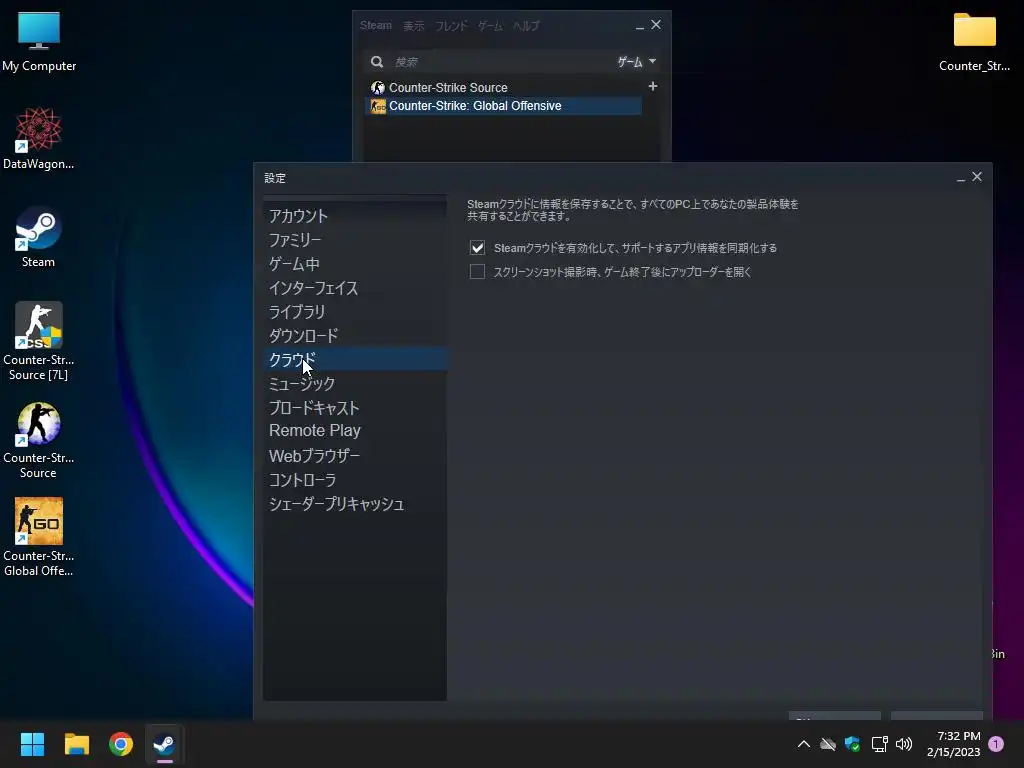
Task: Select ダウンロード settings category
Action: [x=355, y=336]
